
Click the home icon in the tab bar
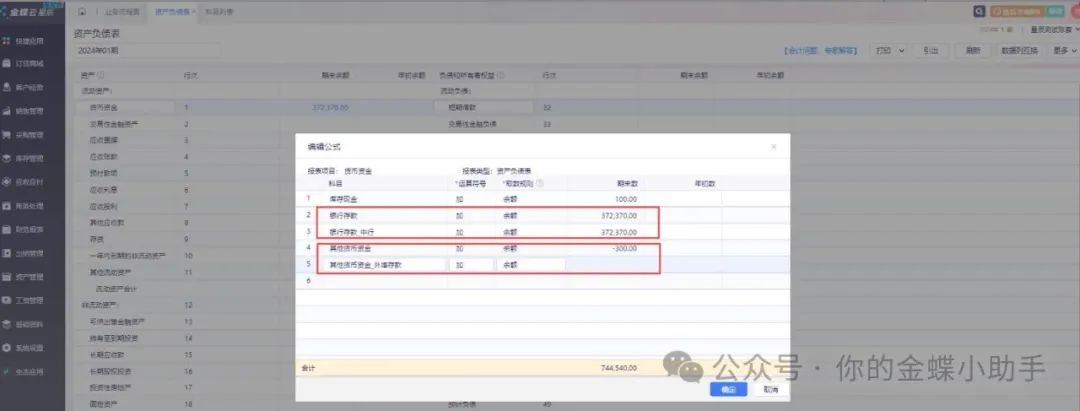coord(81,11)
